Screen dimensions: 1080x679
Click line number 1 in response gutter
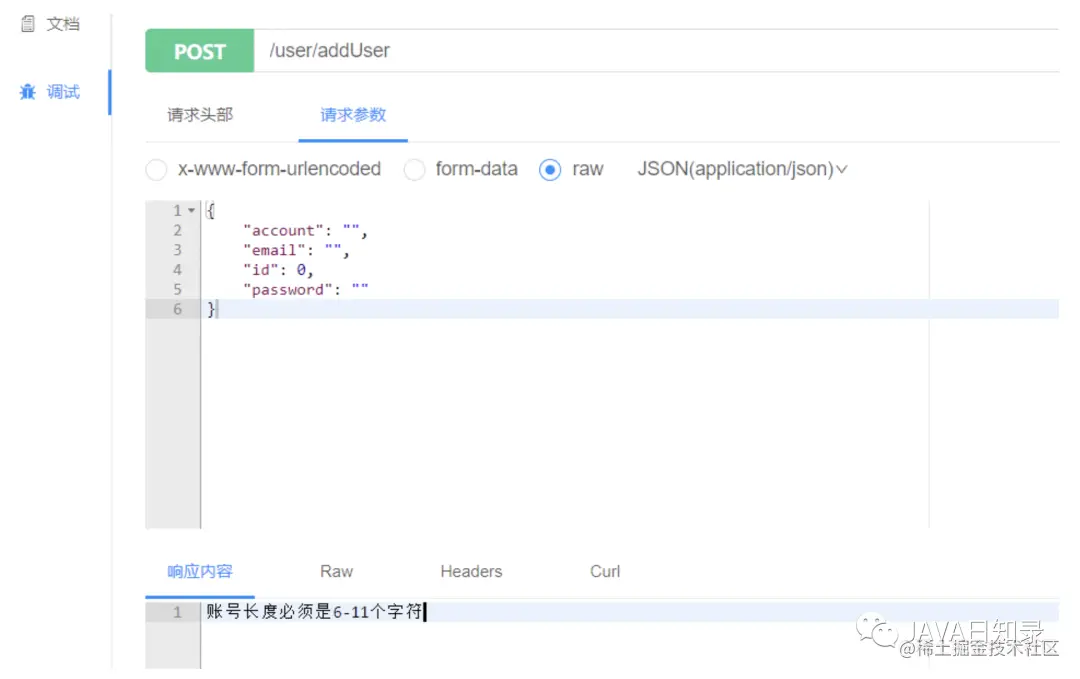coord(177,612)
